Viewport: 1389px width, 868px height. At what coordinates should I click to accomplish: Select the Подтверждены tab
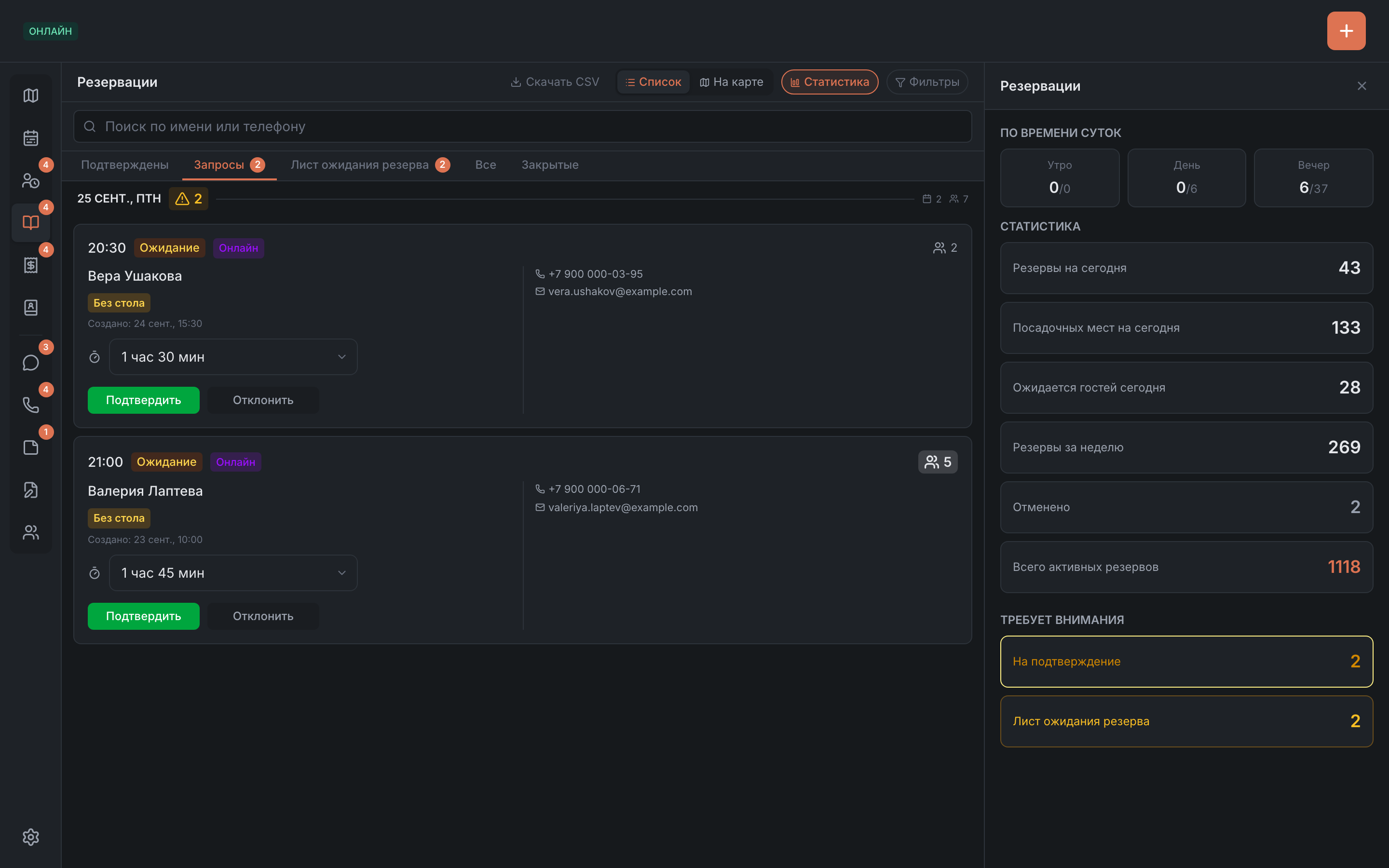pyautogui.click(x=124, y=165)
